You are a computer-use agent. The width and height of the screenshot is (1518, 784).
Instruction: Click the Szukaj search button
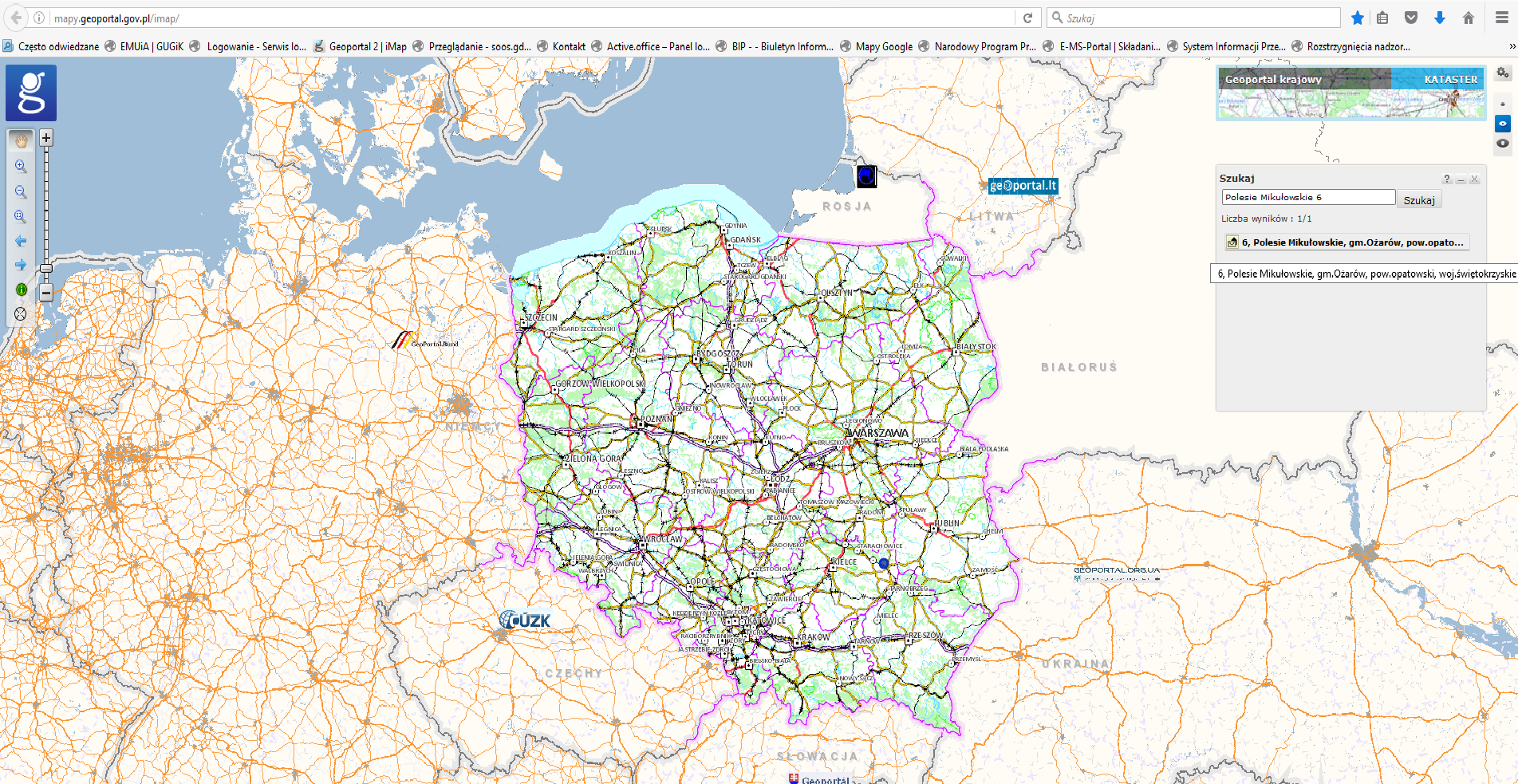tap(1419, 200)
